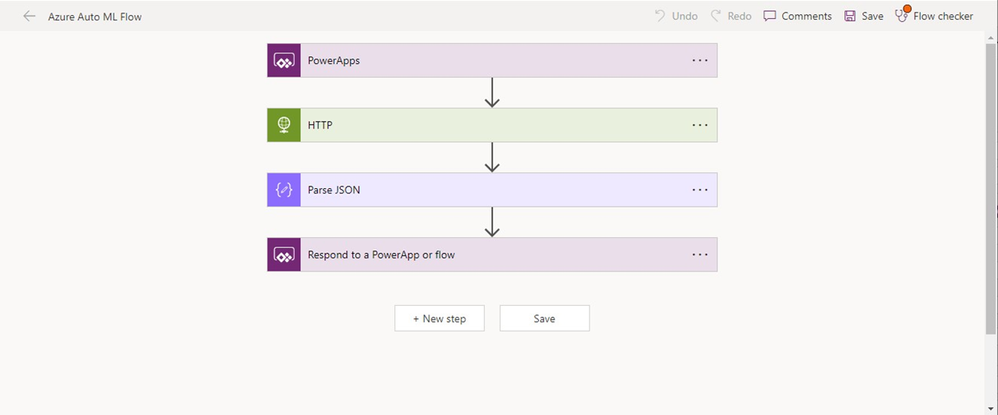Click the Respond to PowerApp step icon
This screenshot has width=998, height=415.
pyautogui.click(x=284, y=254)
